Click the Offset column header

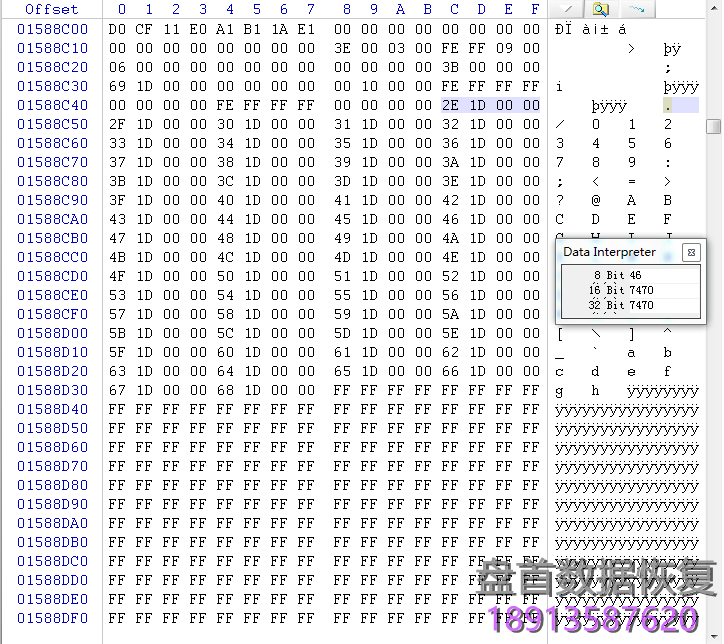click(51, 9)
